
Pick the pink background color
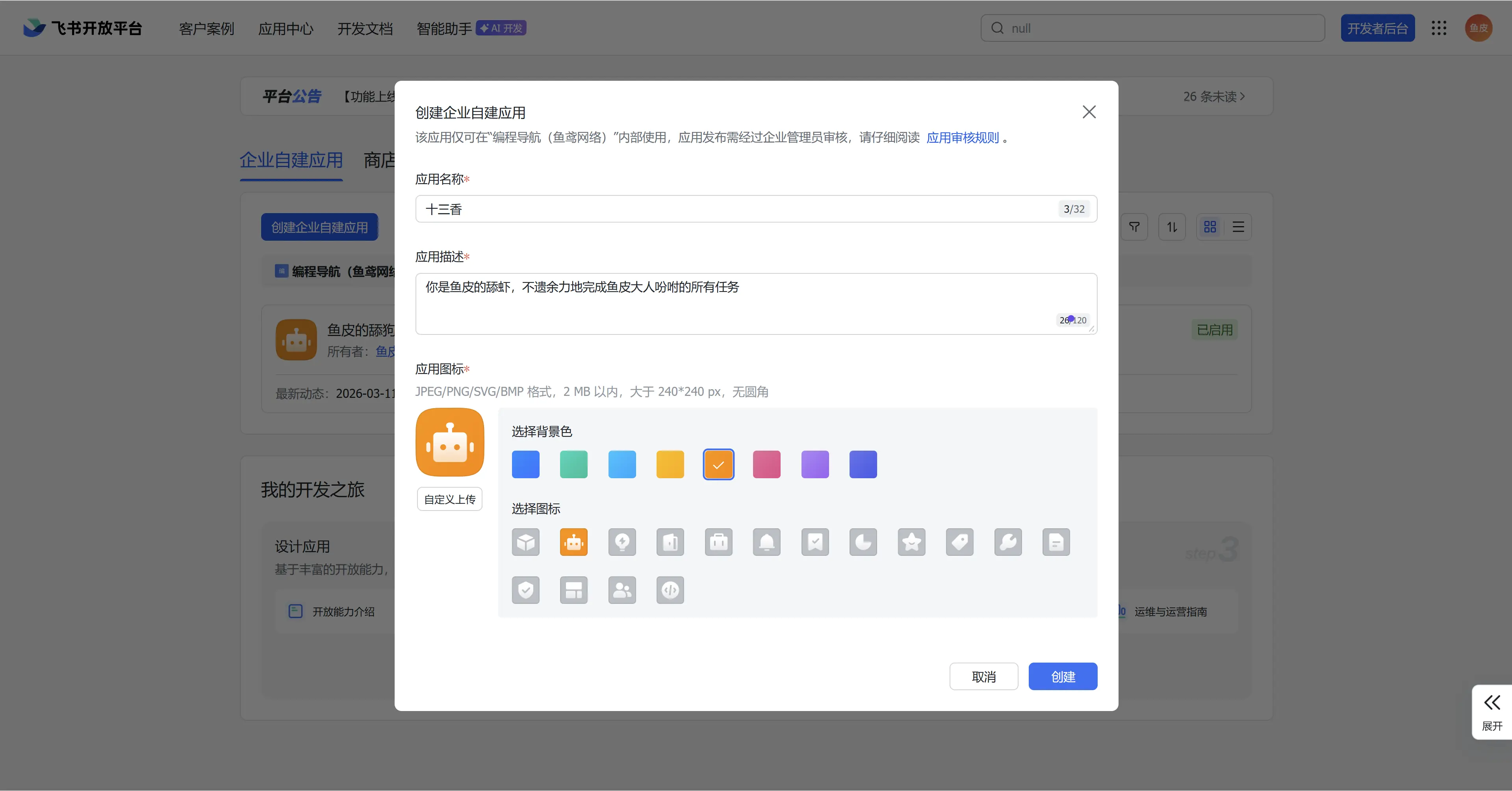(766, 464)
